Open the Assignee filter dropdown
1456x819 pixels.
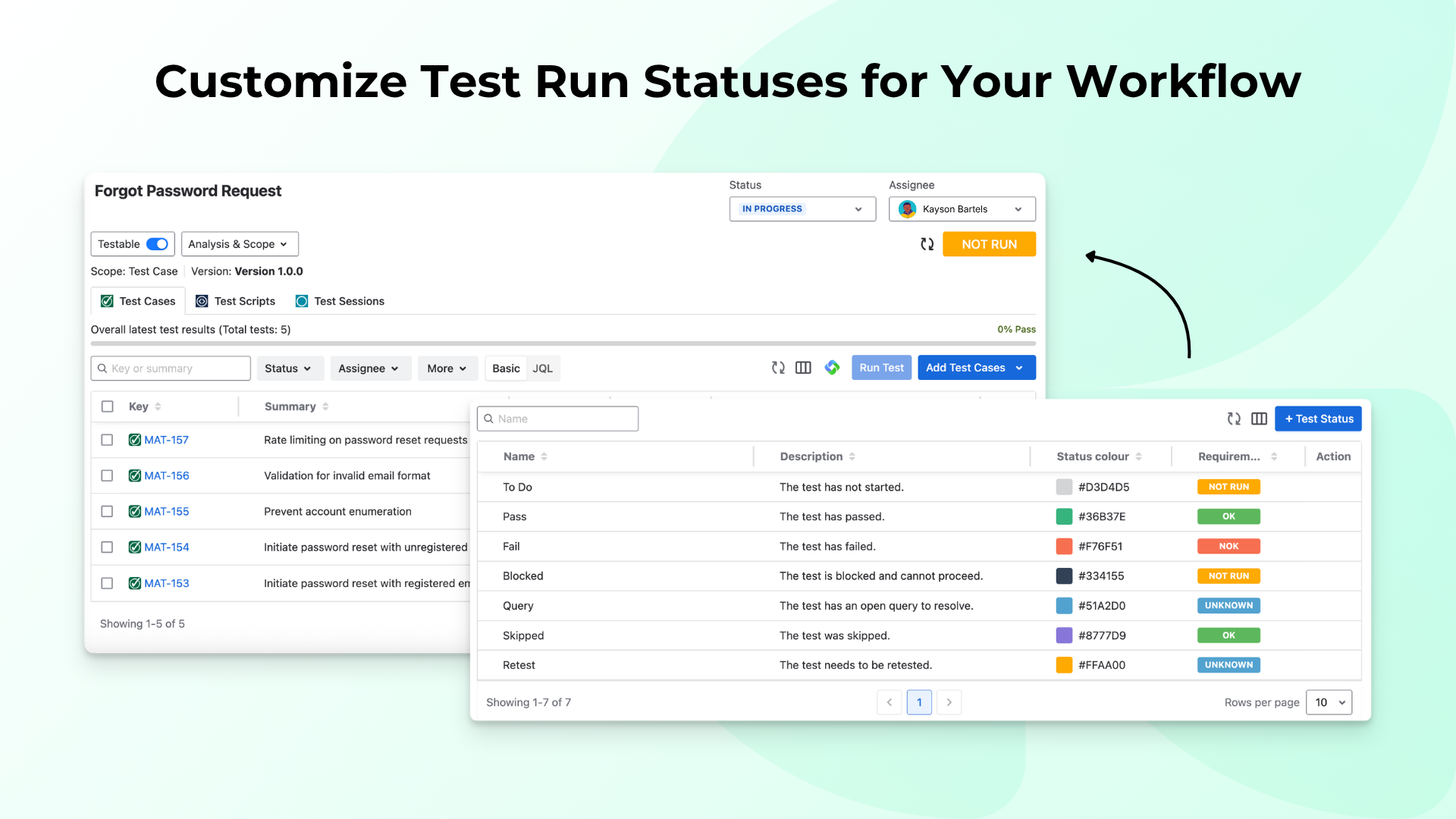point(370,369)
